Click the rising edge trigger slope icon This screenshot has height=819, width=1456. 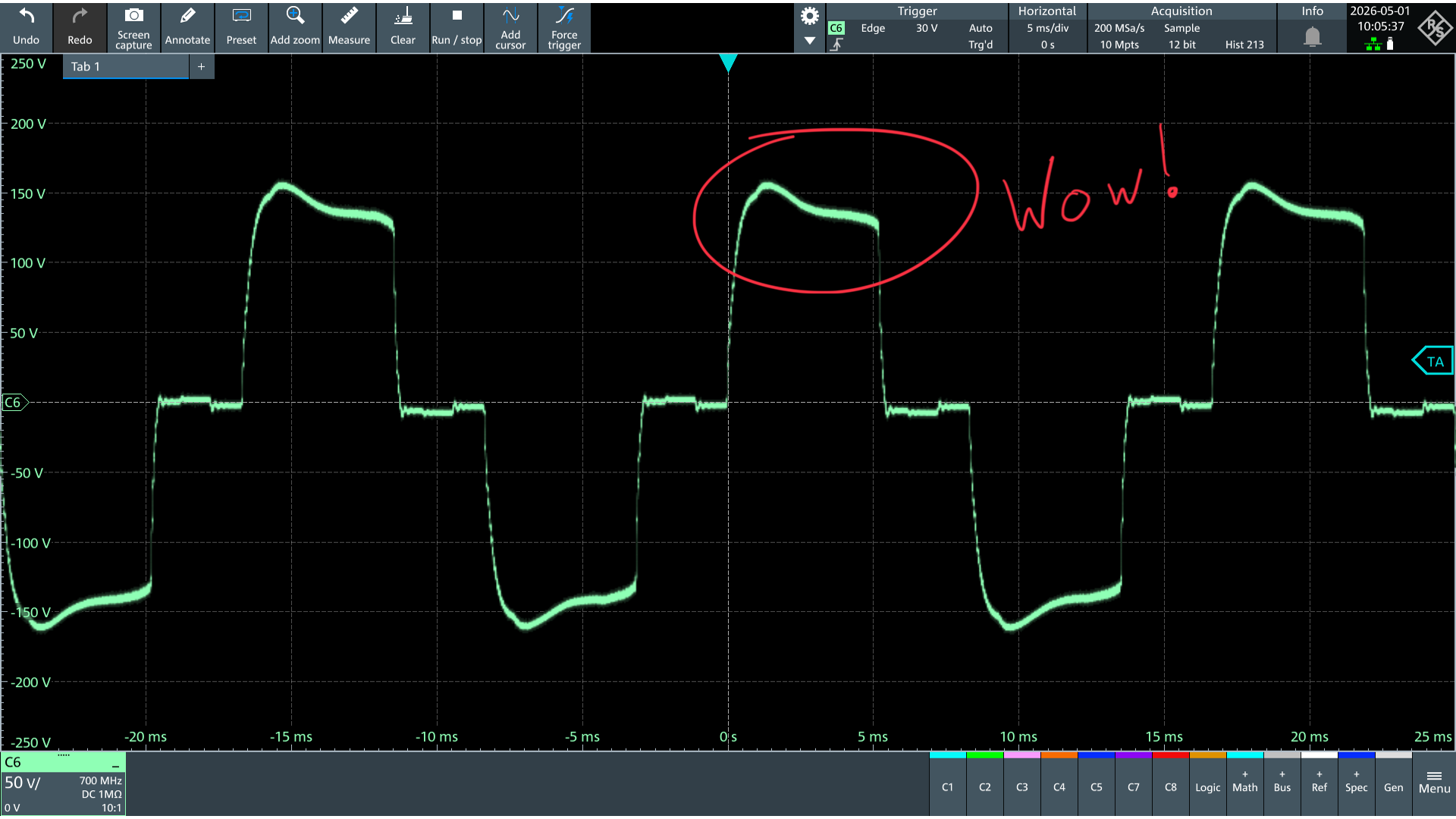point(836,45)
